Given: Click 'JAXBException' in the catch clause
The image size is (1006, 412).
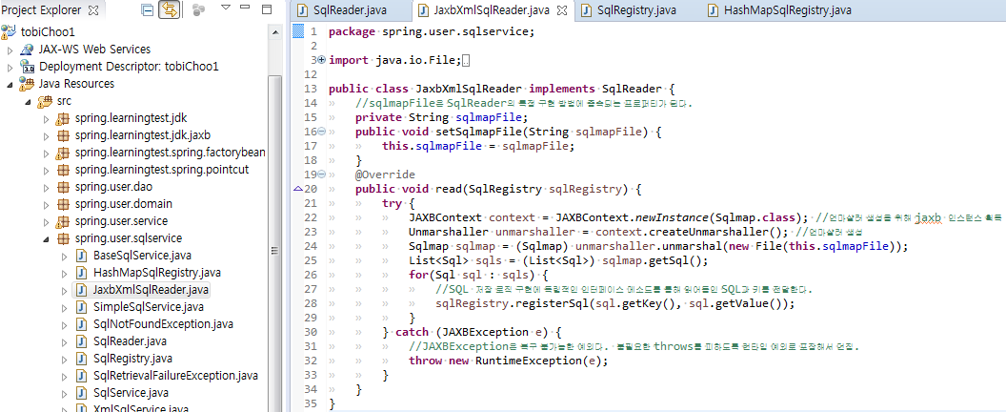Looking at the screenshot, I should point(484,332).
